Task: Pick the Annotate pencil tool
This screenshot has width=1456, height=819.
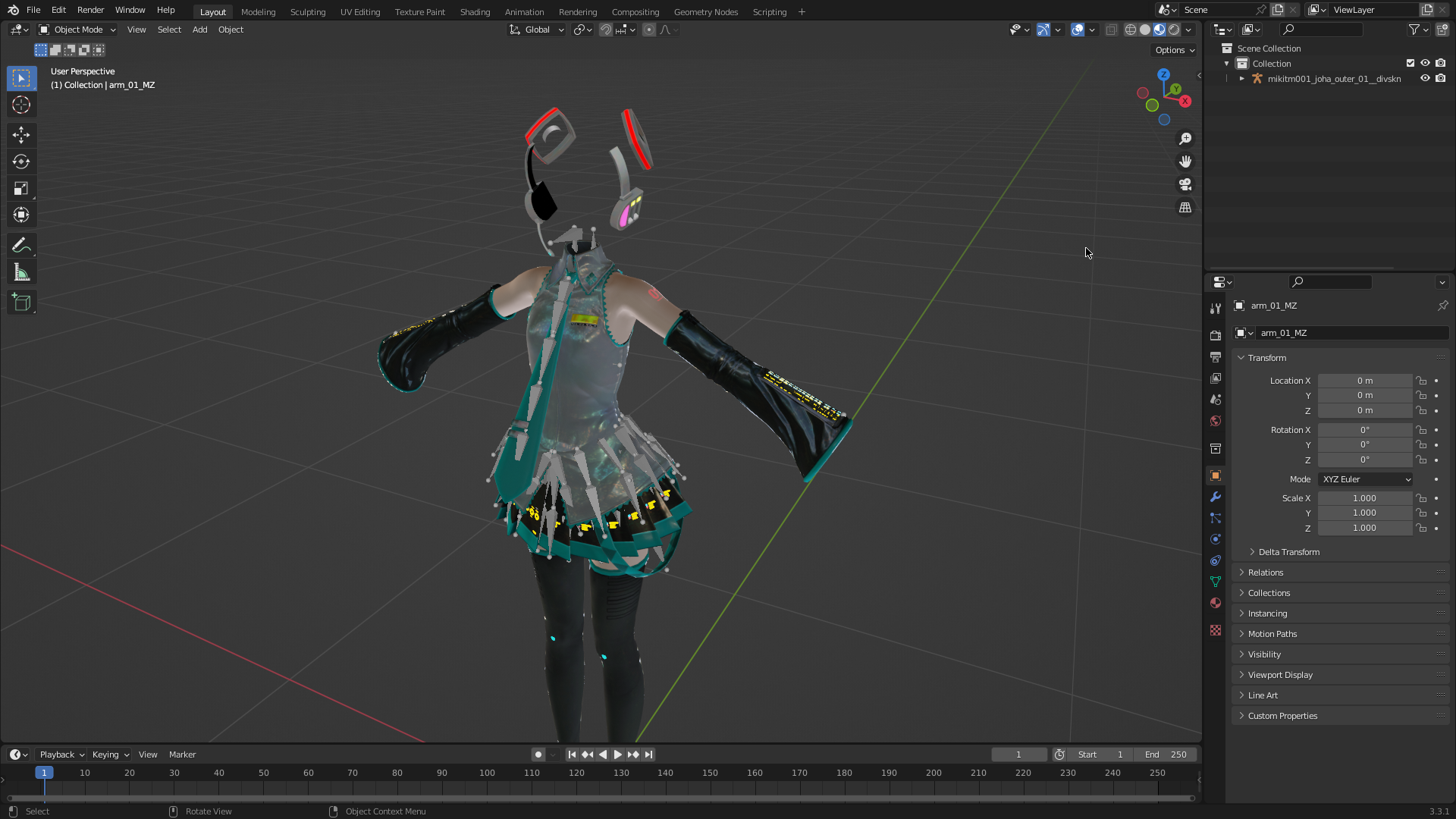Action: coord(21,246)
